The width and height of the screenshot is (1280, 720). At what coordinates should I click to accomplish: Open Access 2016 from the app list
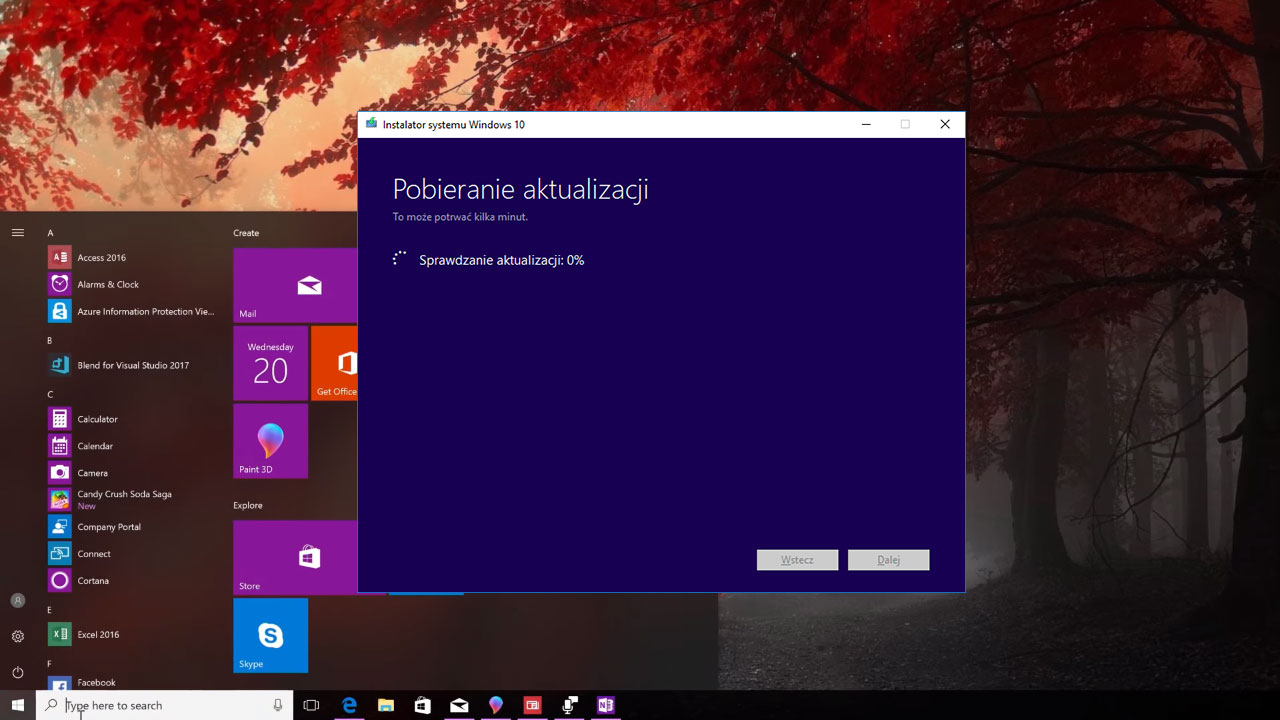(130, 258)
